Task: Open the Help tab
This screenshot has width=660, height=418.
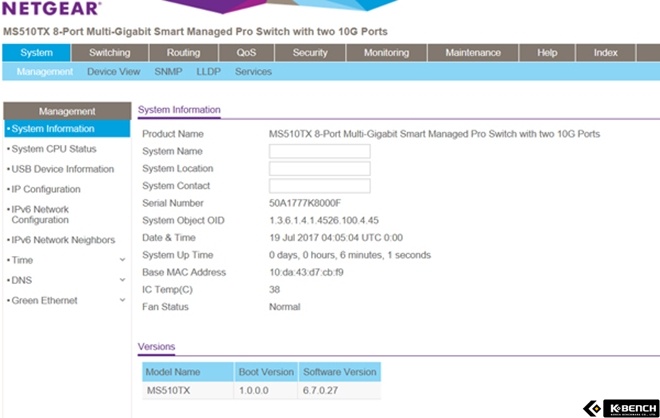Action: click(x=547, y=53)
